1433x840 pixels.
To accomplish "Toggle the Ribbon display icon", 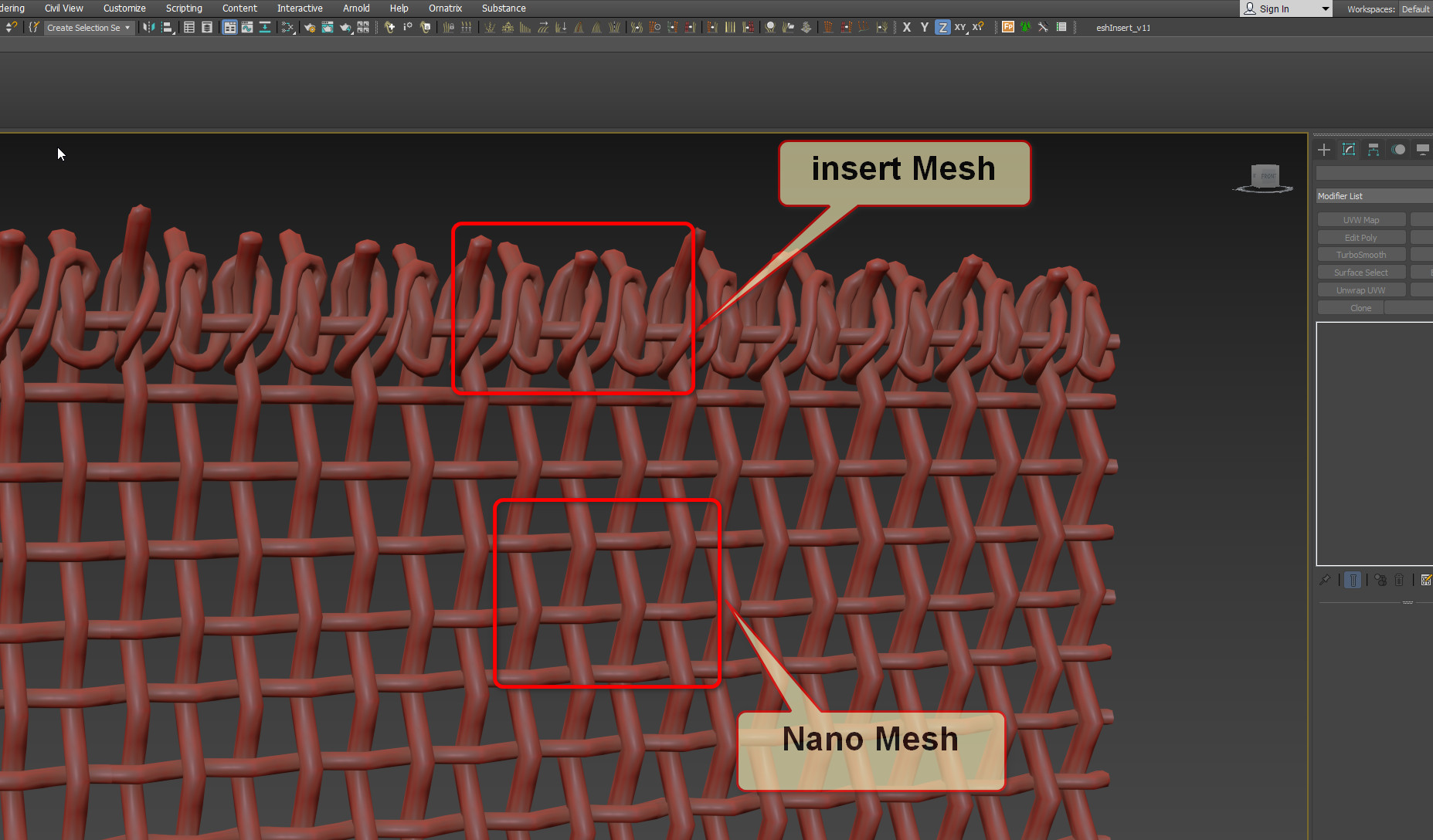I will point(229,28).
